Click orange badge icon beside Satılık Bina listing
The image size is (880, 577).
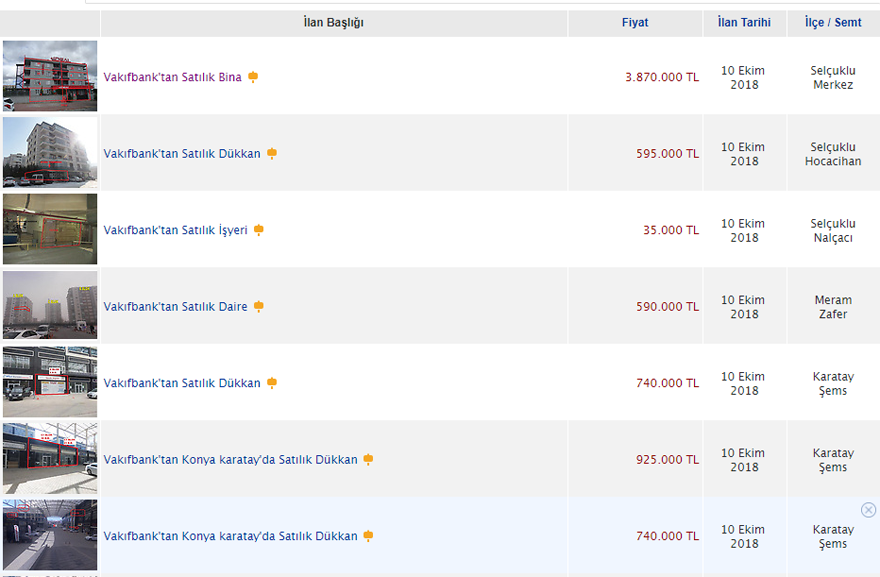pos(253,77)
